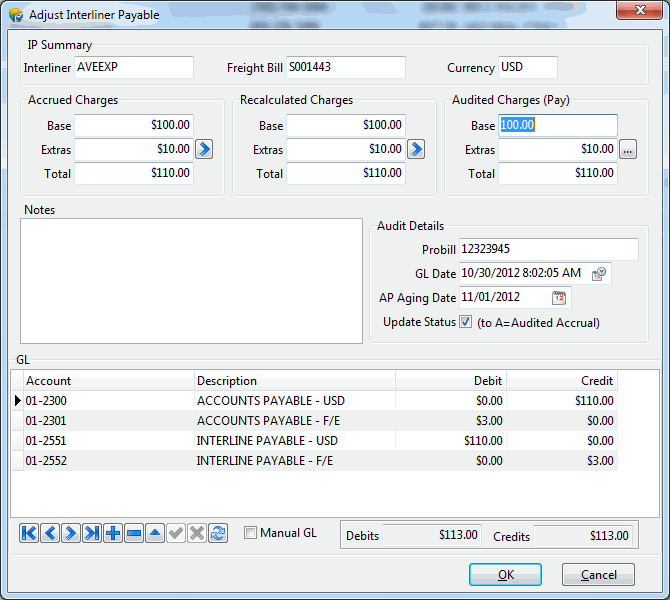Open audited extras ellipsis button
This screenshot has width=670, height=600.
coord(628,149)
